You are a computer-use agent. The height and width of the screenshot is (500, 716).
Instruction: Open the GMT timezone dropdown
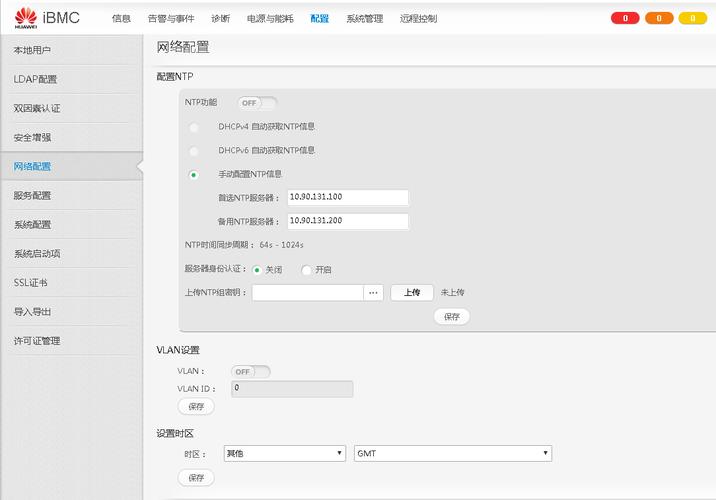453,453
